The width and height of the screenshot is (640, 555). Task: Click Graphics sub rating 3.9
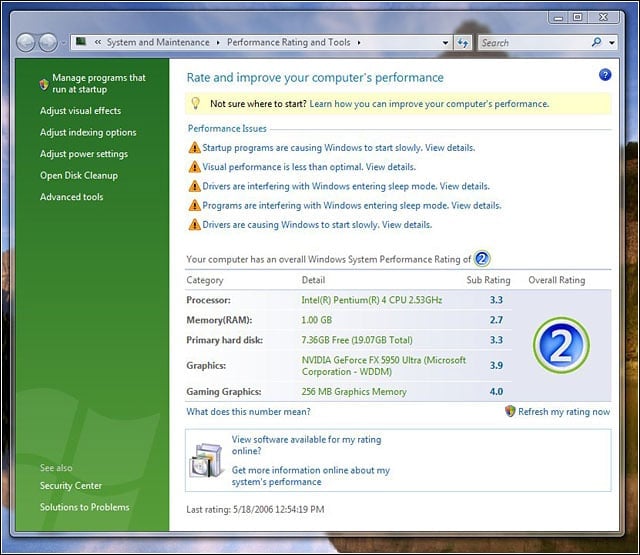(496, 365)
